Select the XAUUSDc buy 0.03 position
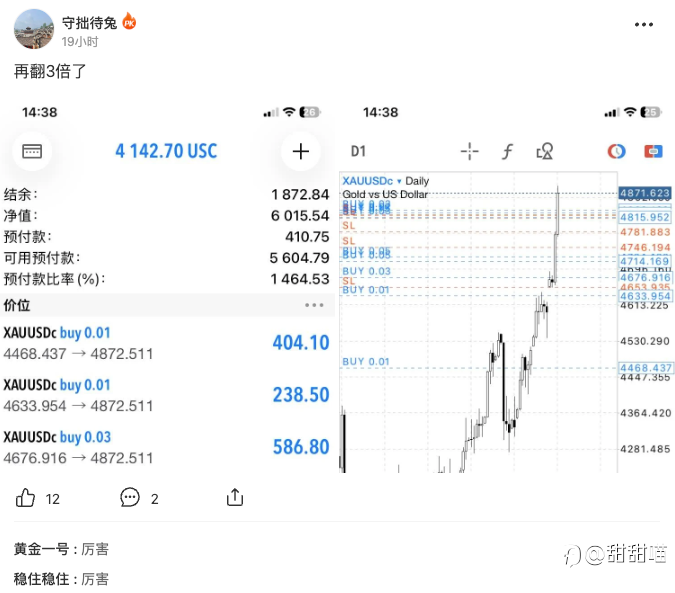Screen dimensions: 675x593 click(x=166, y=447)
